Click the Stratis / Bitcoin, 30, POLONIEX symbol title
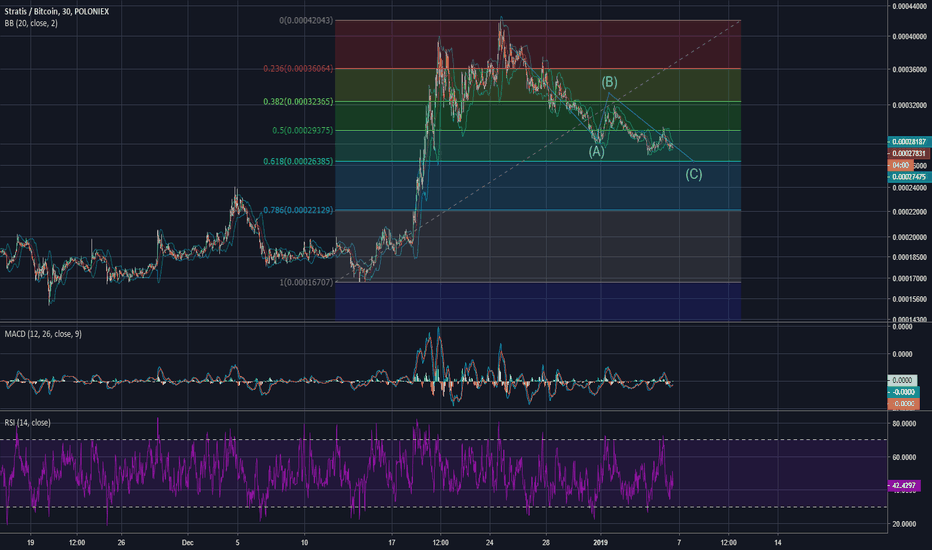 (56, 11)
